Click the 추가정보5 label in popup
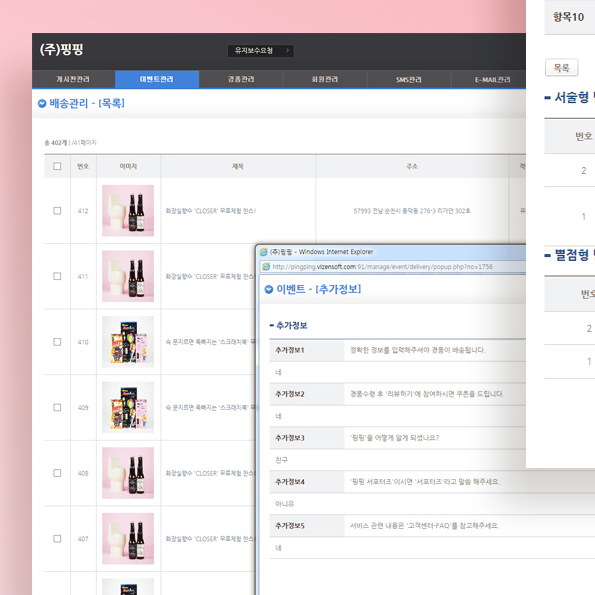The image size is (595, 595). pos(290,526)
